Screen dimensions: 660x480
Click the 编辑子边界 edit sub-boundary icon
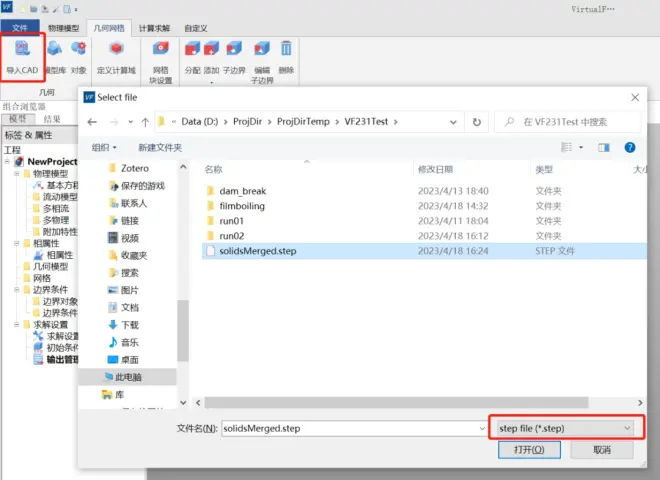click(x=262, y=50)
